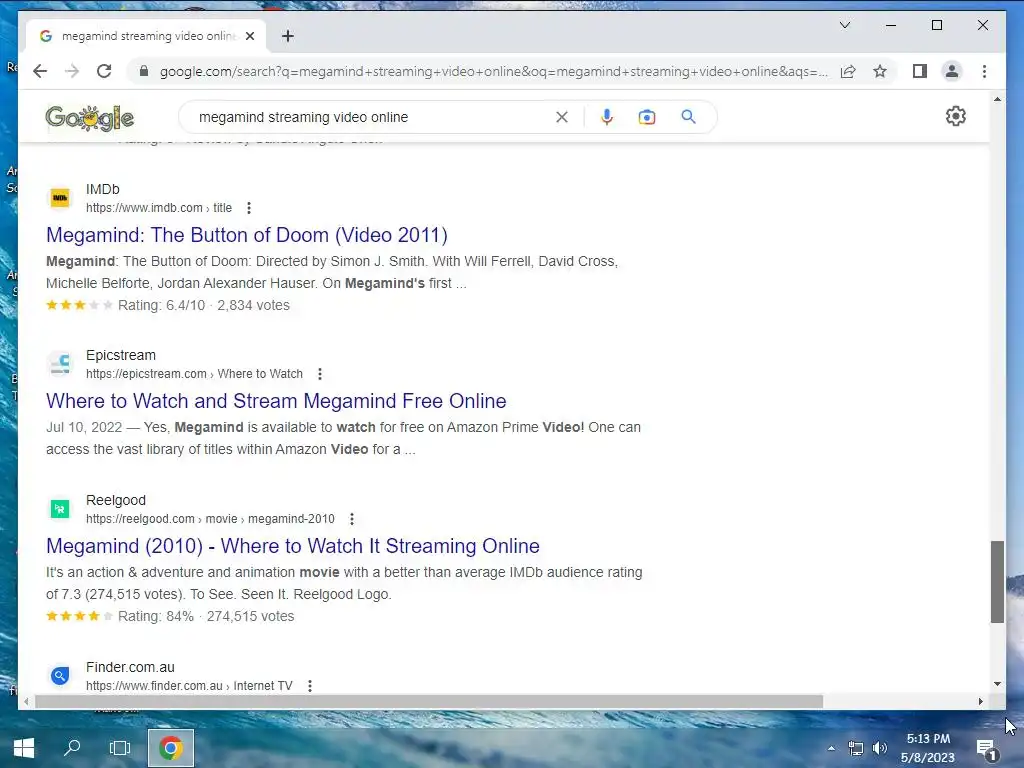Clear the search box text
The width and height of the screenshot is (1024, 768).
point(562,117)
